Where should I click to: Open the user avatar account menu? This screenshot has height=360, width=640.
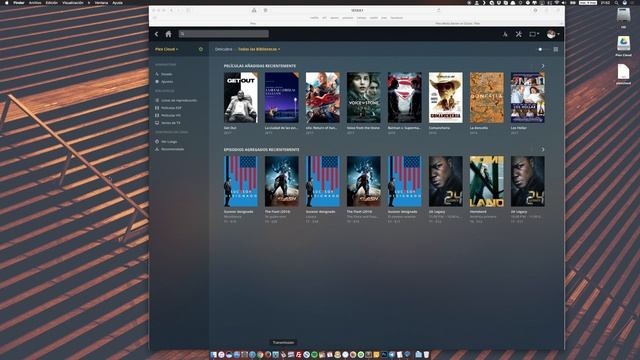pyautogui.click(x=553, y=34)
